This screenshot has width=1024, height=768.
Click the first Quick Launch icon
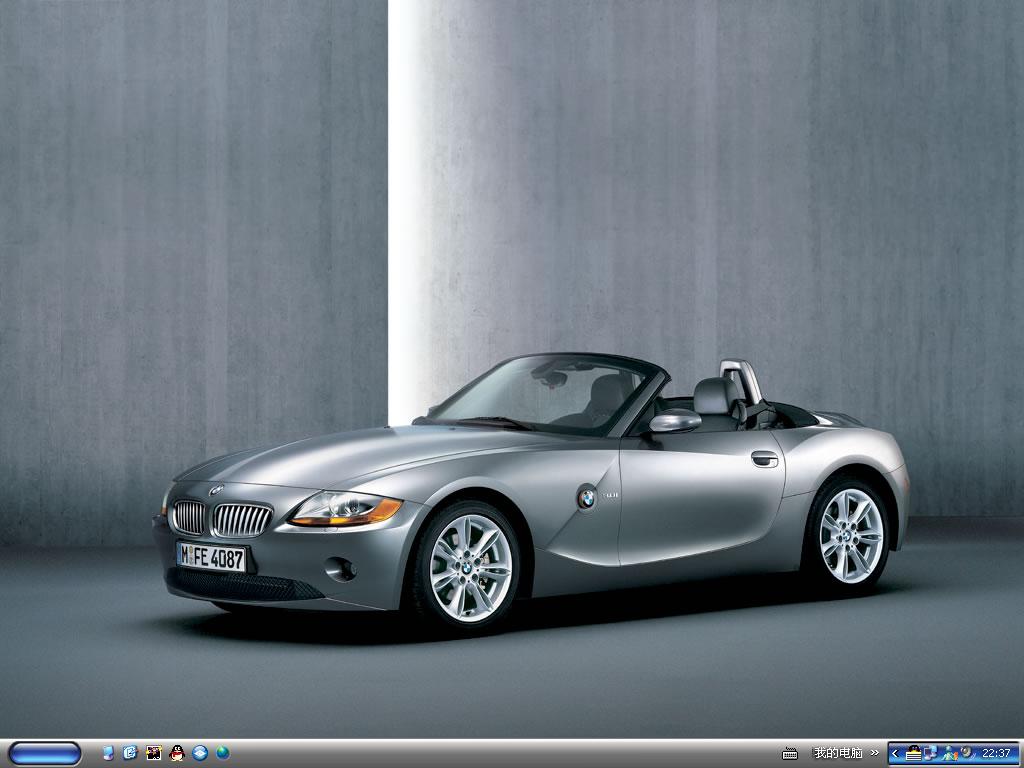click(108, 753)
